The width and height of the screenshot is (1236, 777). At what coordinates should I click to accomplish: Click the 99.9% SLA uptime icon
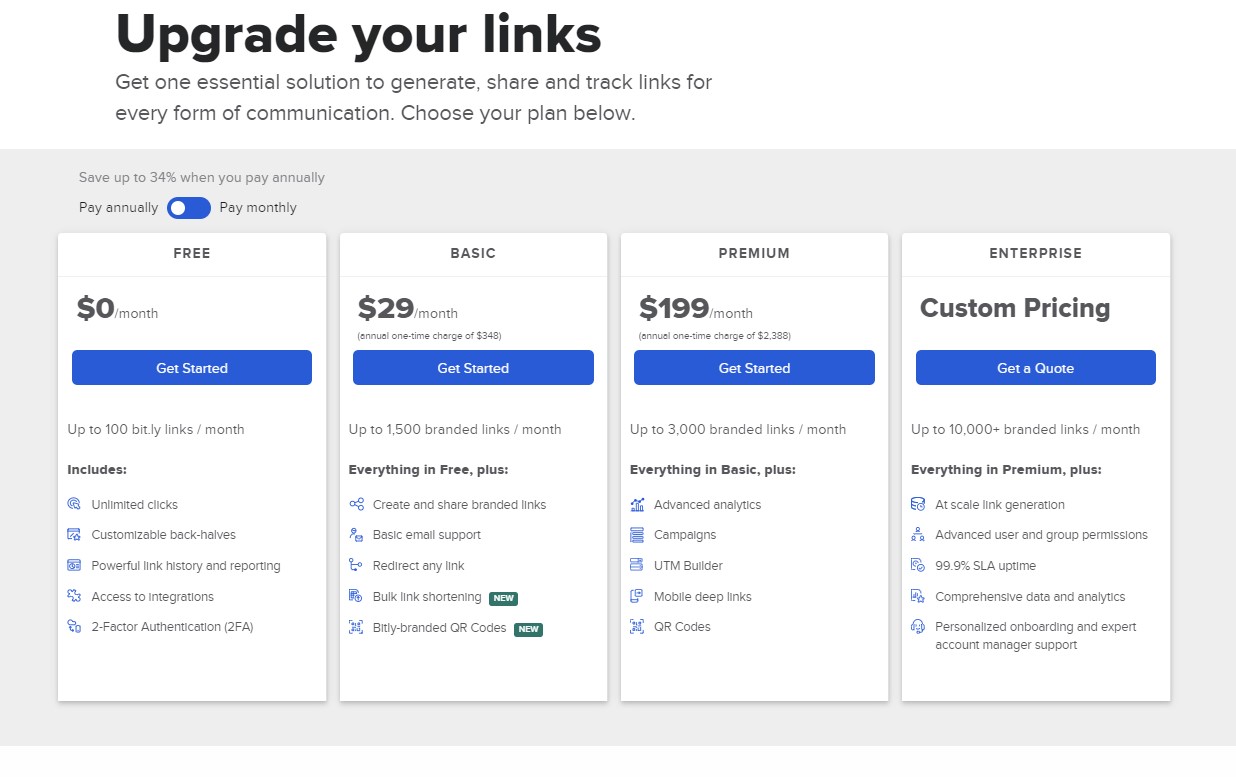click(x=918, y=565)
